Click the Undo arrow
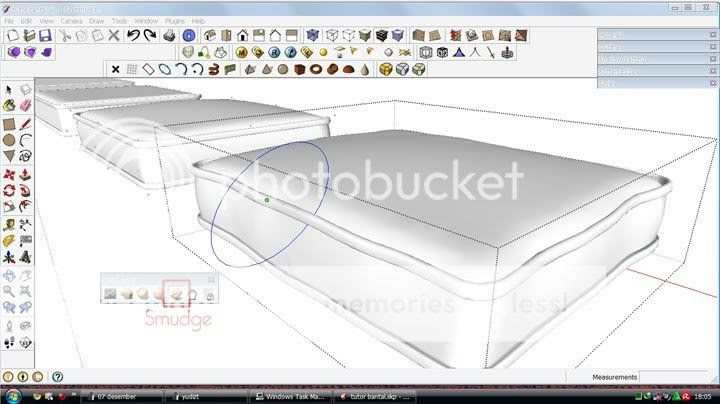720x404 pixels. tap(133, 35)
